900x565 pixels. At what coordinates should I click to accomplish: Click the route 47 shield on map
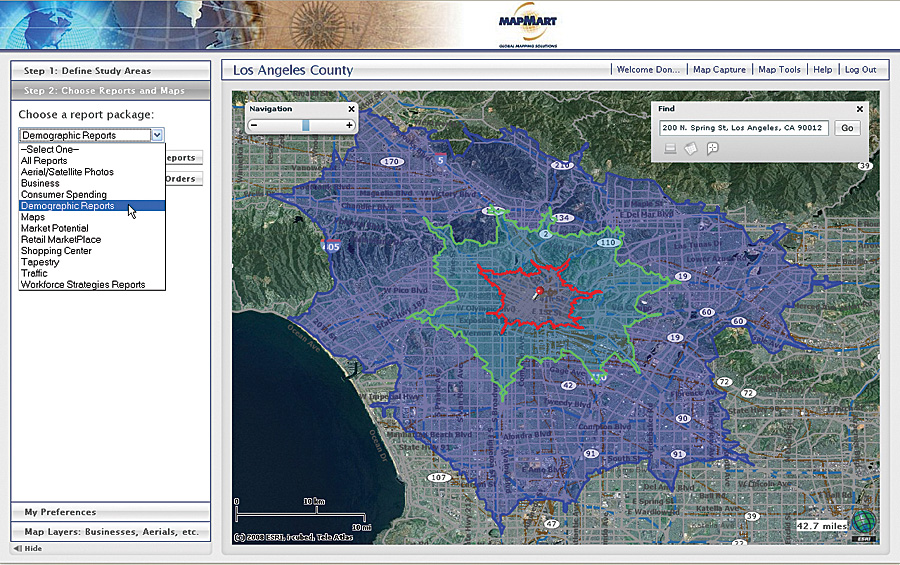pos(552,524)
